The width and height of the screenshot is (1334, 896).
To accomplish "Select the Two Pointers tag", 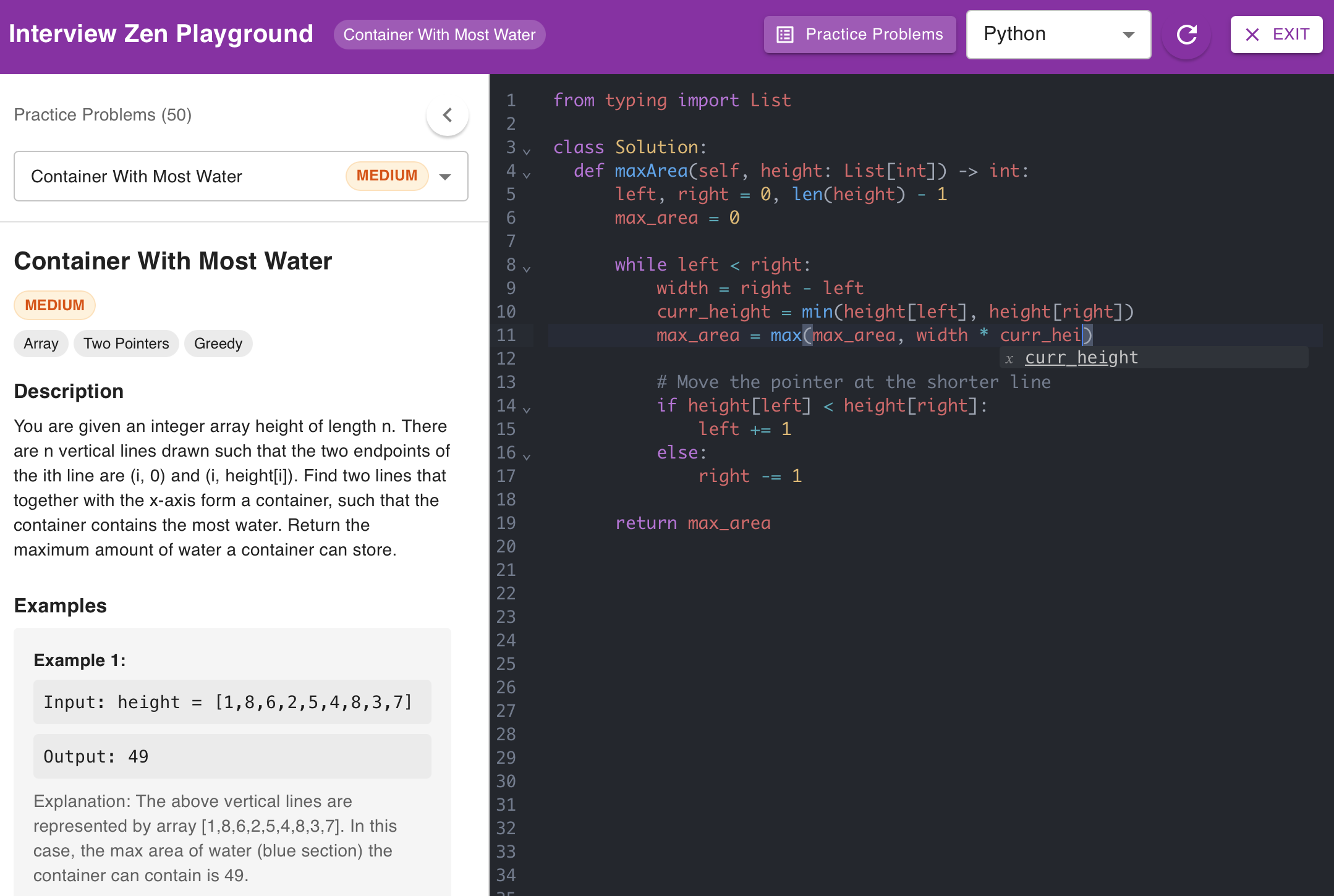I will pyautogui.click(x=126, y=344).
